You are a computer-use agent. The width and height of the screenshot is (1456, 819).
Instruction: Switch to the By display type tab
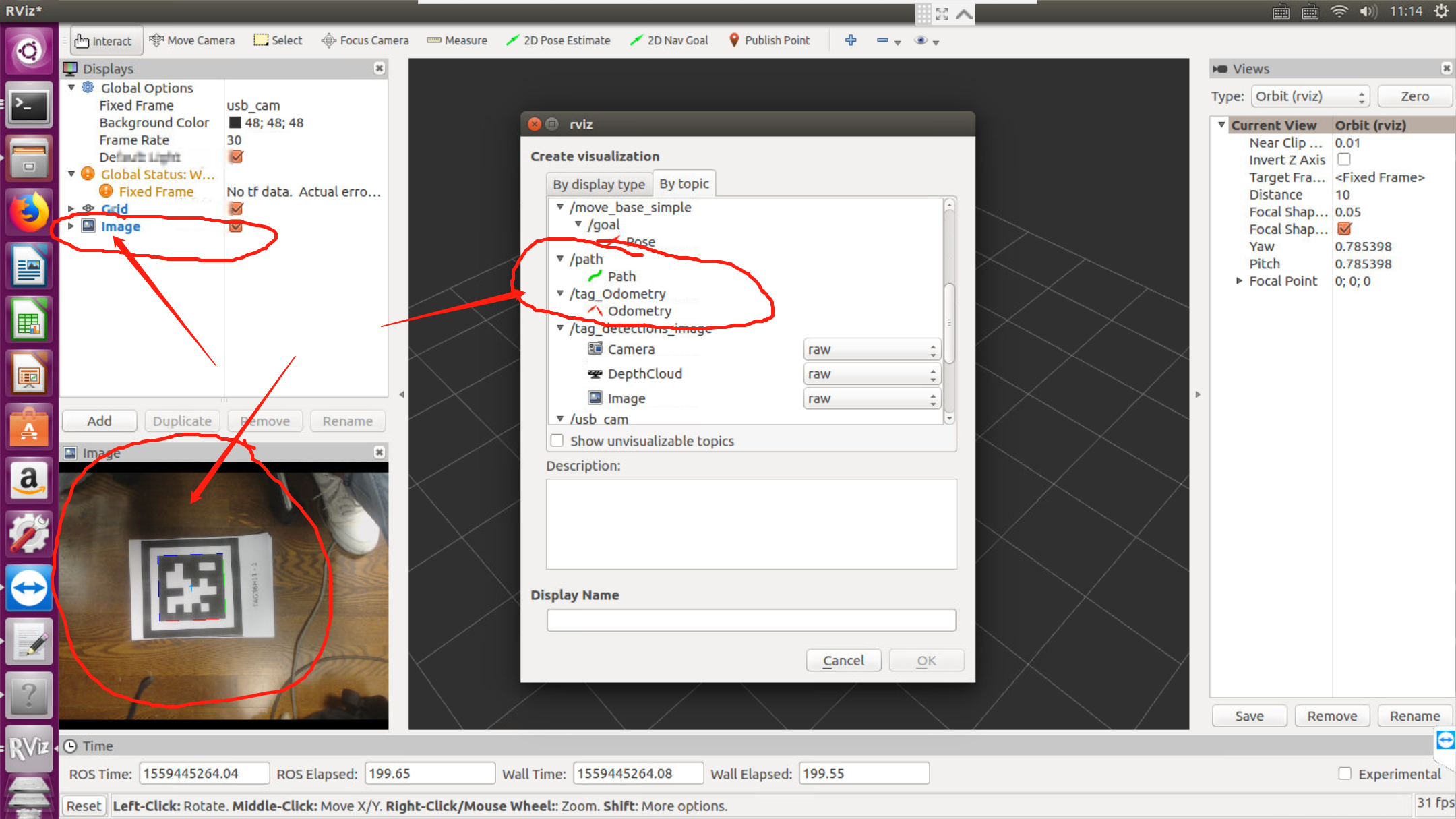click(x=599, y=184)
